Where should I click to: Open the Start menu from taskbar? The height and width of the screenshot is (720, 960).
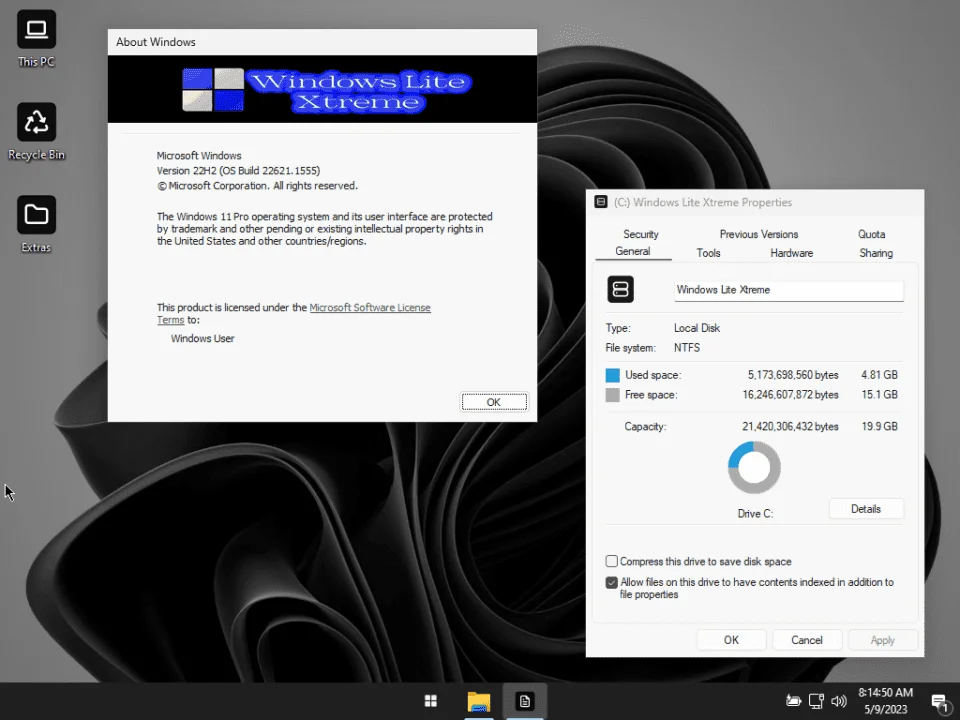[x=431, y=701]
